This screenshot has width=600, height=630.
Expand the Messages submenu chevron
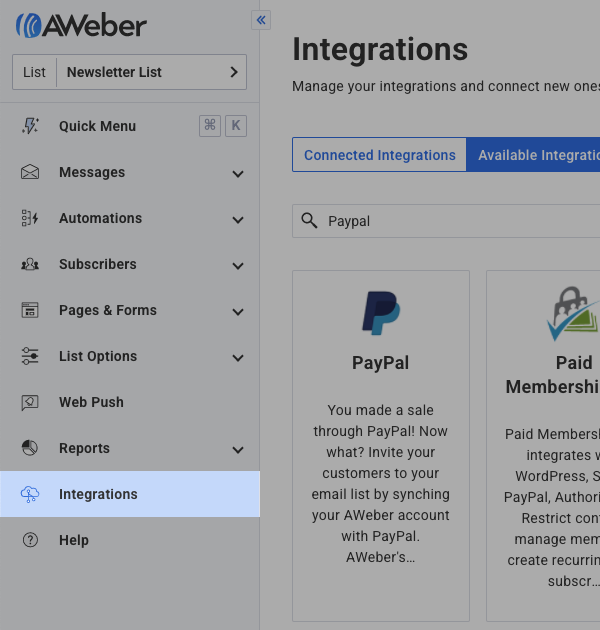[238, 174]
